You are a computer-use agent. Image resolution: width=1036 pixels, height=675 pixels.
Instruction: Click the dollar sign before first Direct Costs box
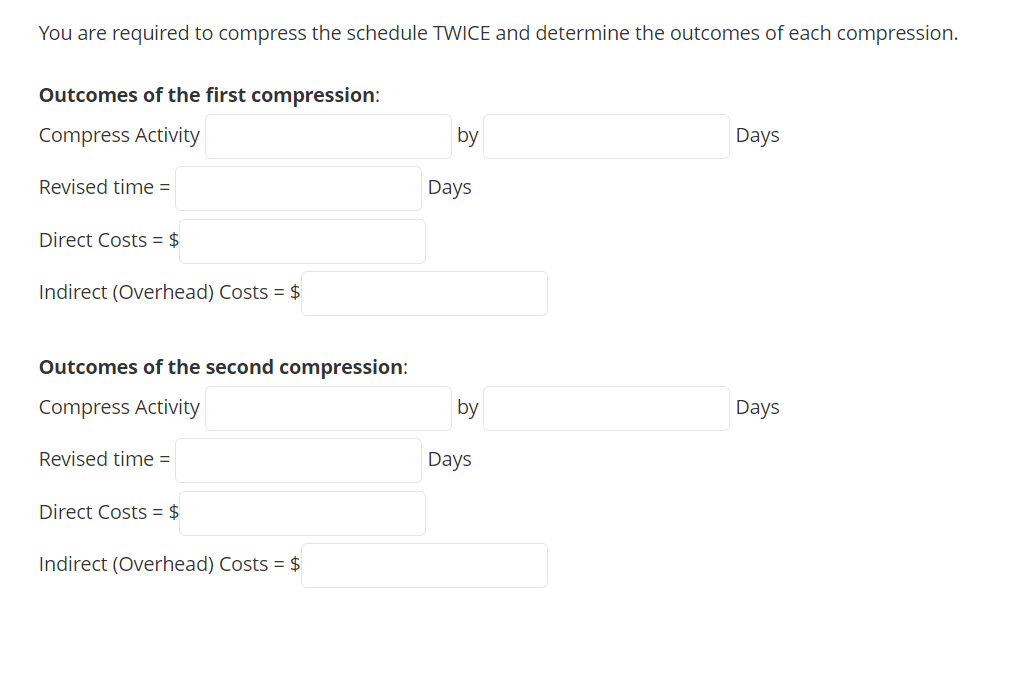173,240
